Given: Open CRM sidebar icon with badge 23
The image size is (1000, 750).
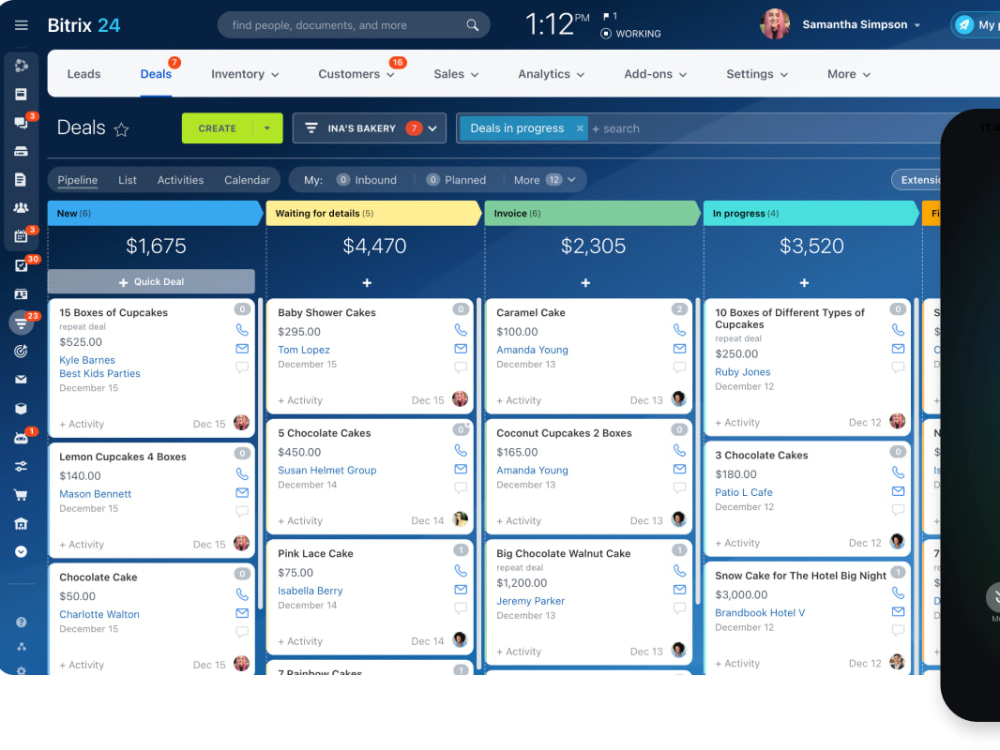Looking at the screenshot, I should coord(21,323).
